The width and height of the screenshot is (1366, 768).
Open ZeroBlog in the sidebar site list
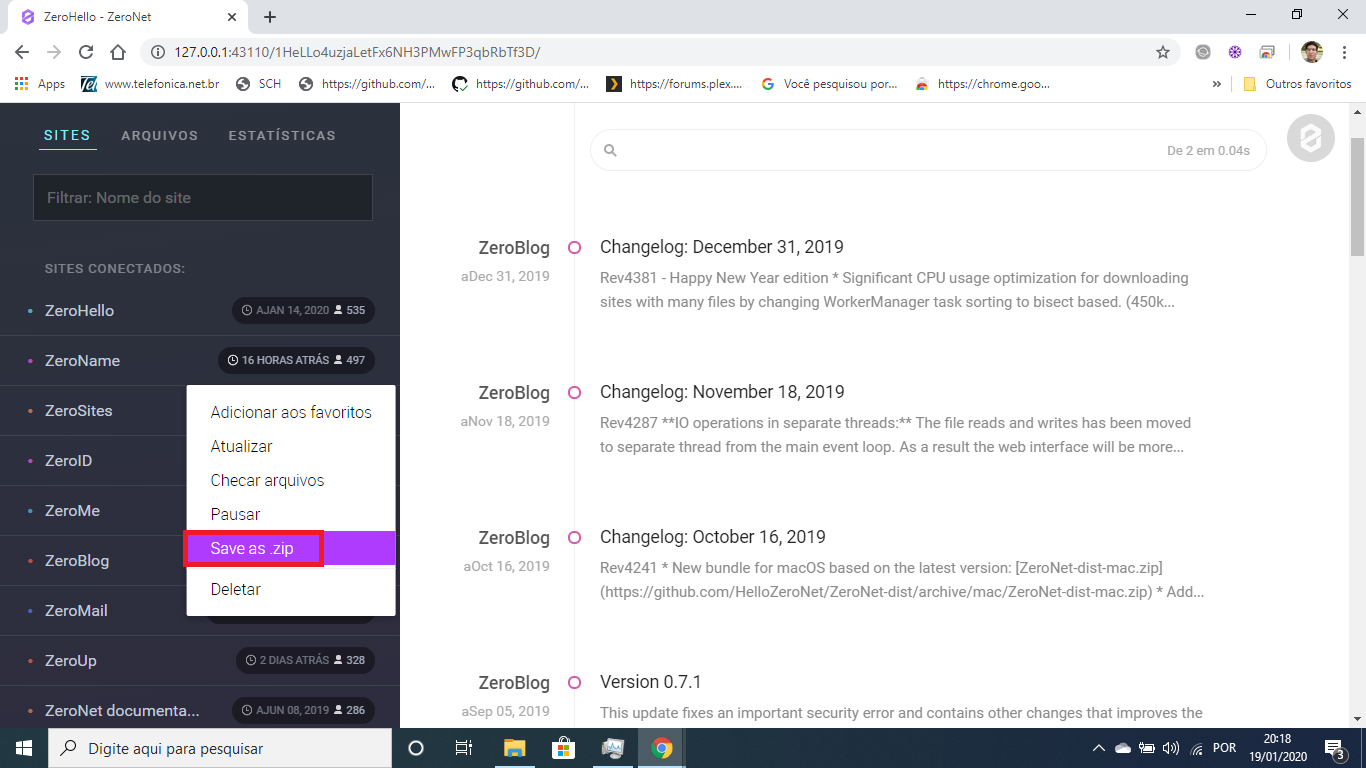77,561
